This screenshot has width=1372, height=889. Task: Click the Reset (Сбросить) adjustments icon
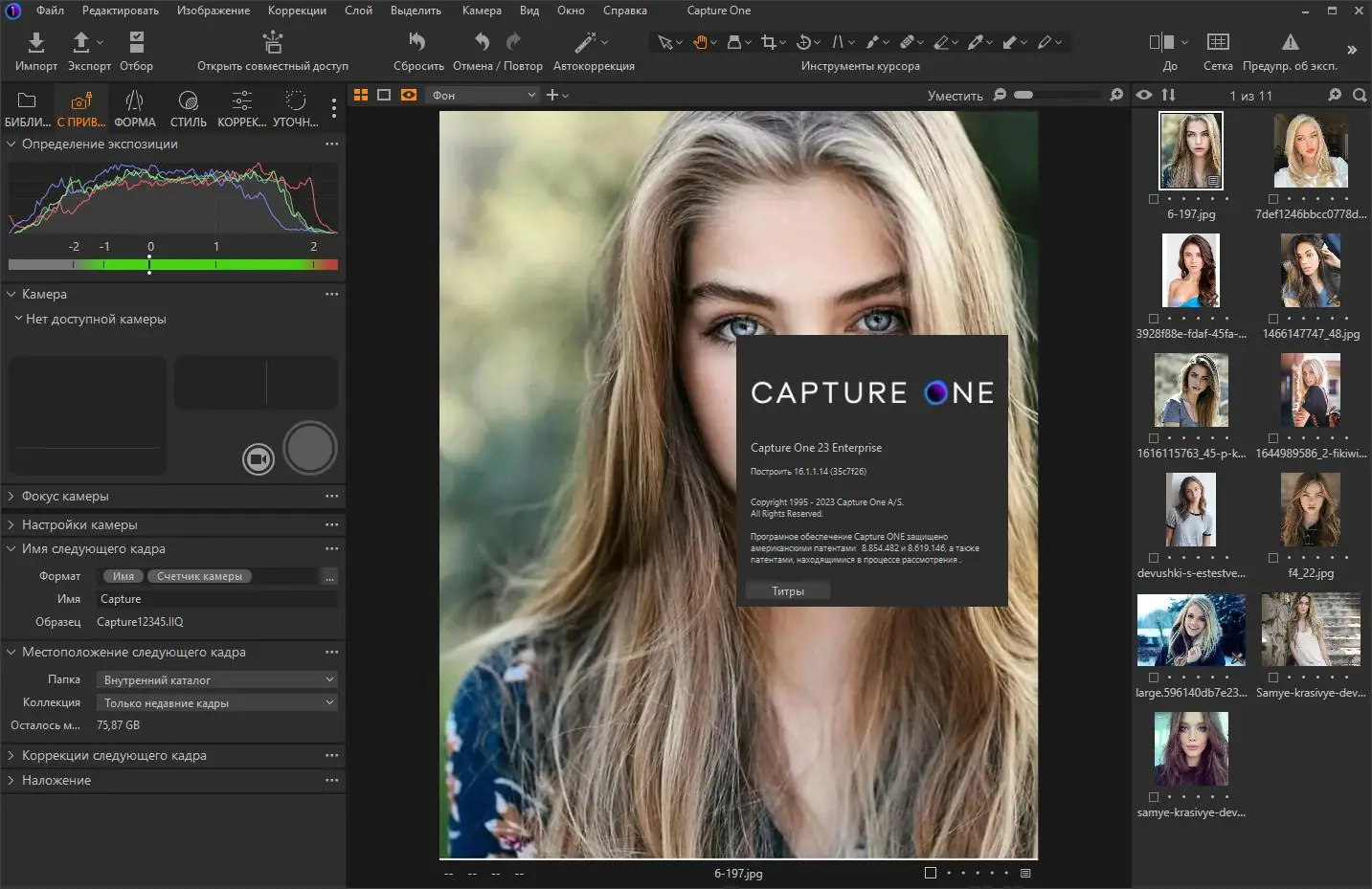[417, 42]
